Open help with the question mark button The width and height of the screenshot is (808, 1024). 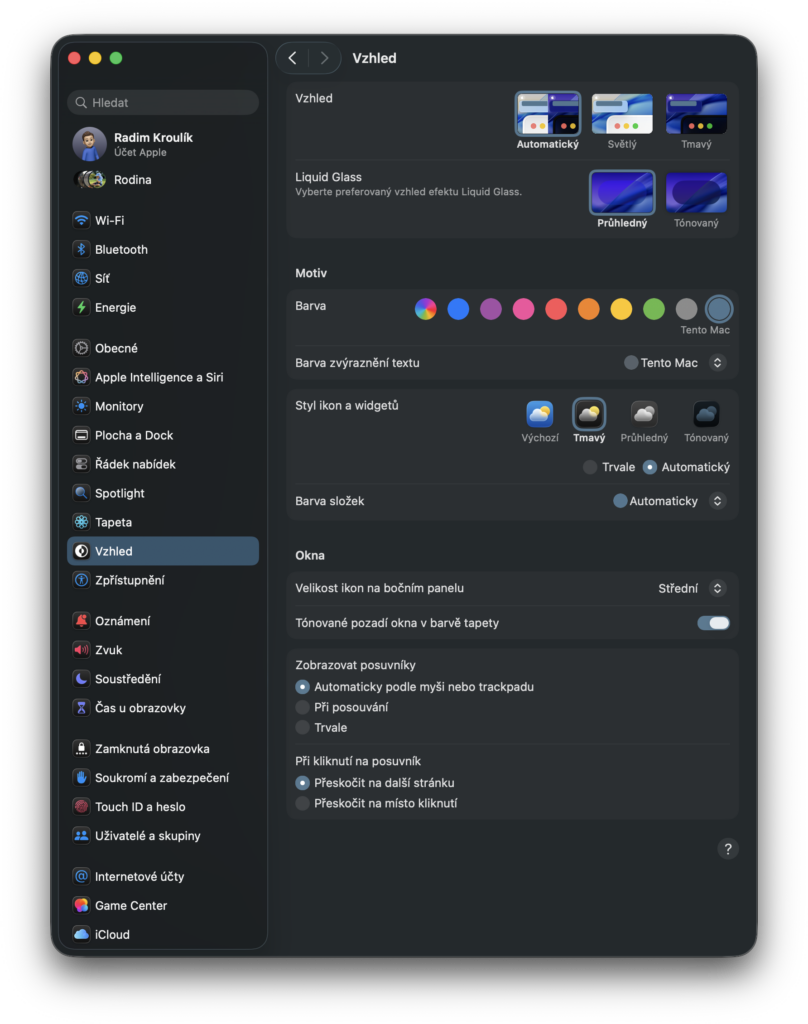point(727,849)
